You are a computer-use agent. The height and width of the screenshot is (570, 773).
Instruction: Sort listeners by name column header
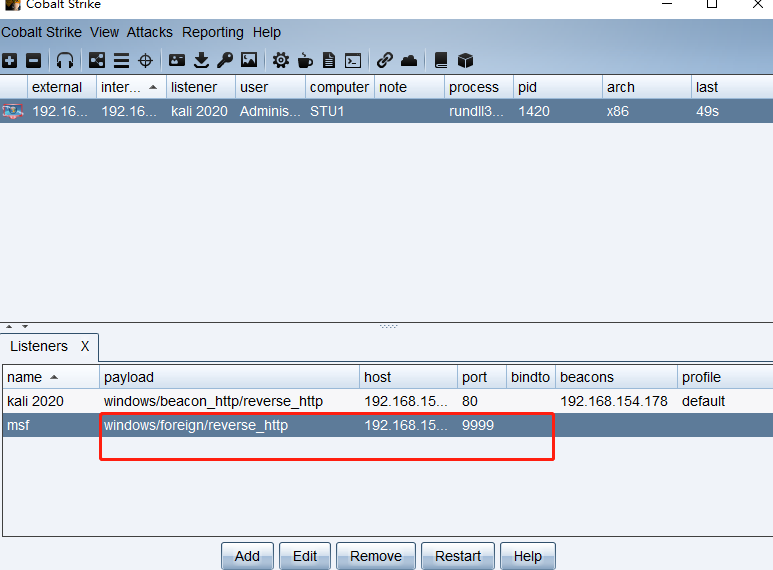pyautogui.click(x=51, y=377)
